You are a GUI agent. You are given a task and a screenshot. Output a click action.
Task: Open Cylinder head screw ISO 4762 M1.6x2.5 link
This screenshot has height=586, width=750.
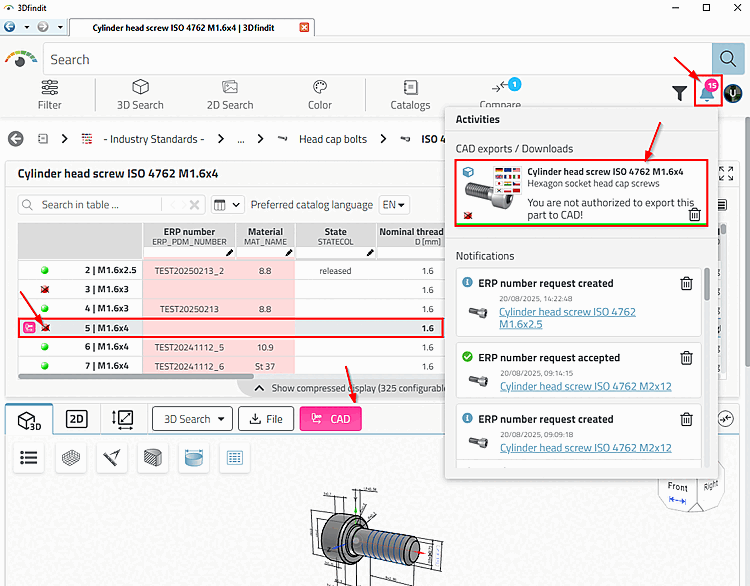point(567,318)
